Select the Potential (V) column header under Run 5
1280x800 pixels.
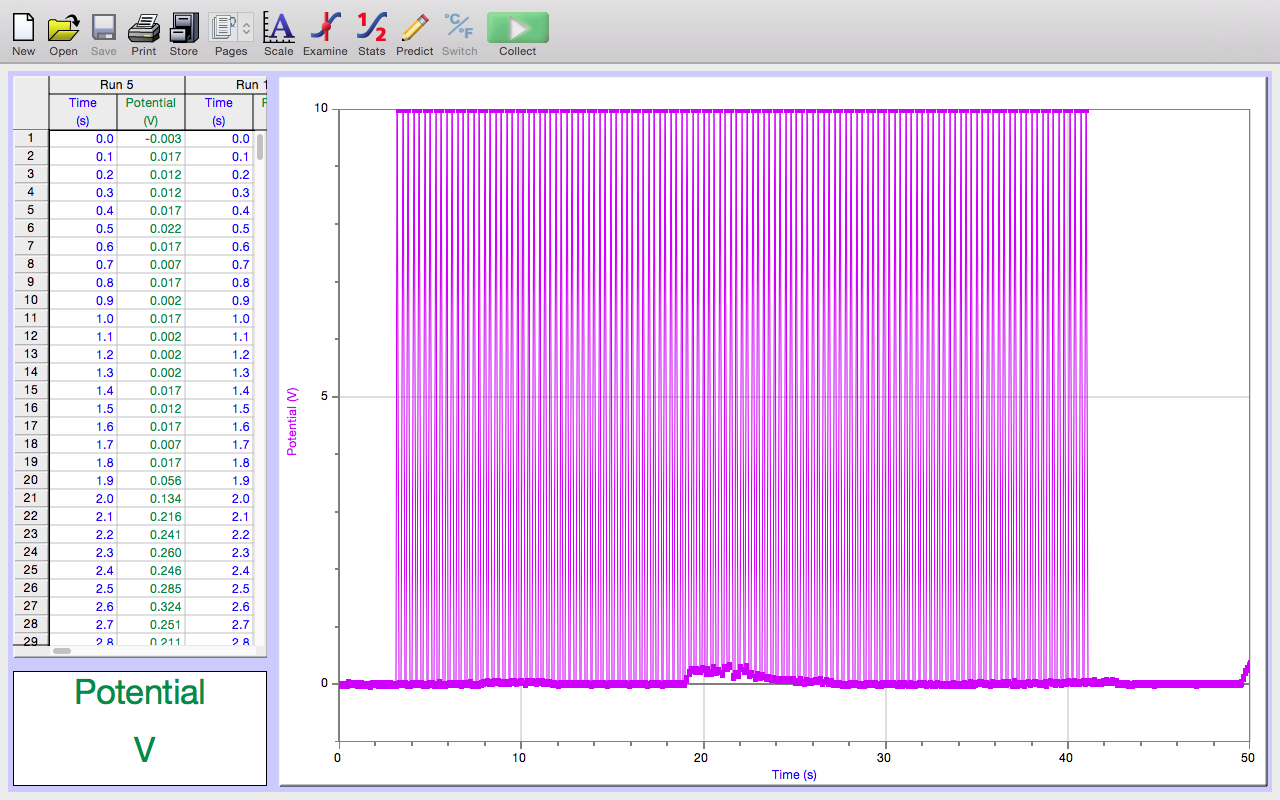(150, 111)
